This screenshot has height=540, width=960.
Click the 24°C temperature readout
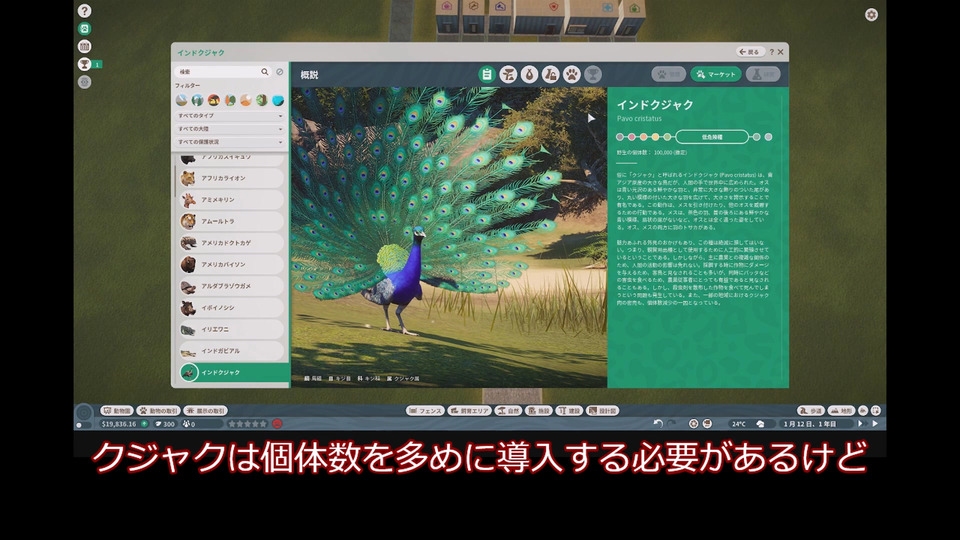coord(739,424)
